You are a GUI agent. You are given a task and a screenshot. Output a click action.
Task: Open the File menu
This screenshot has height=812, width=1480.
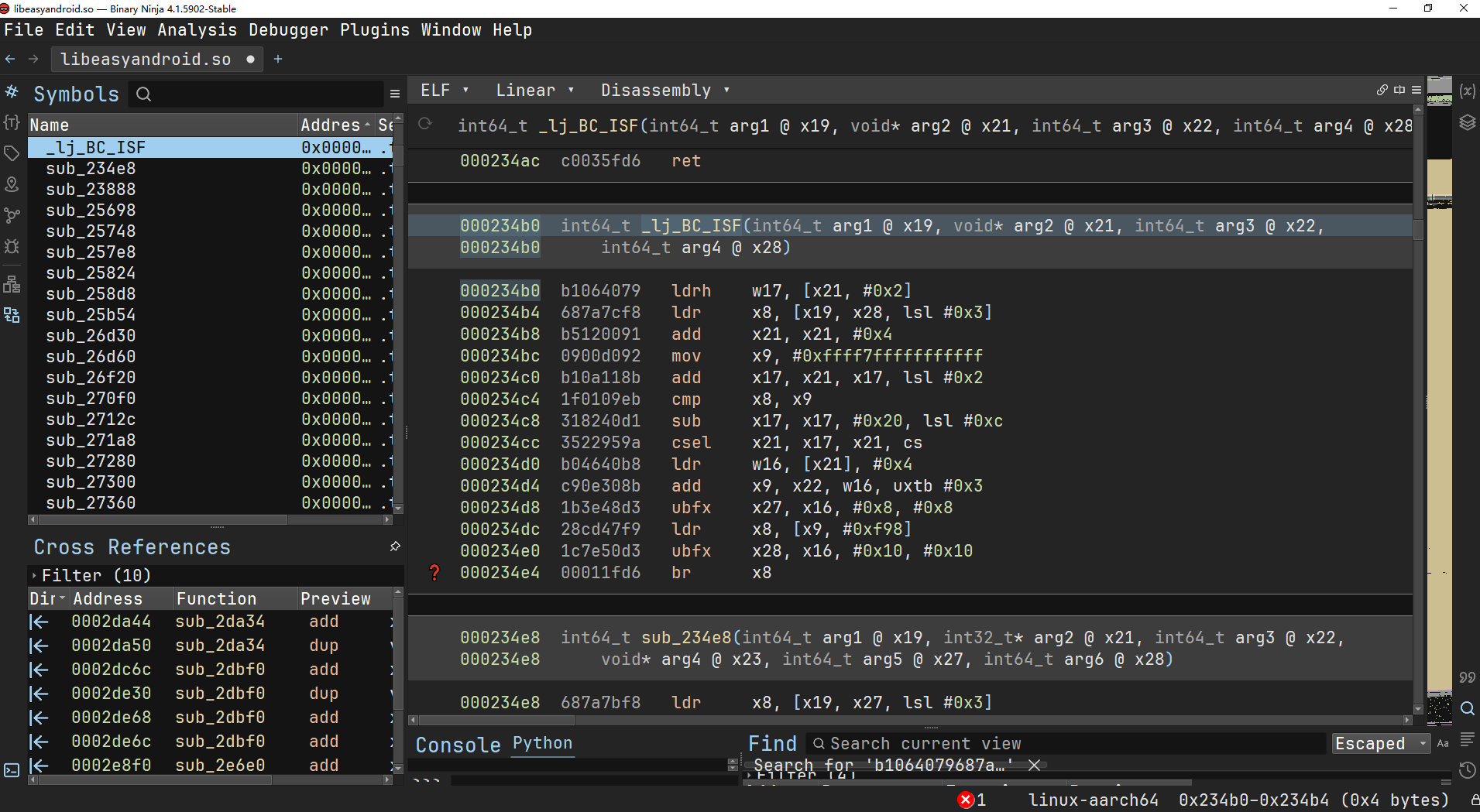coord(24,29)
